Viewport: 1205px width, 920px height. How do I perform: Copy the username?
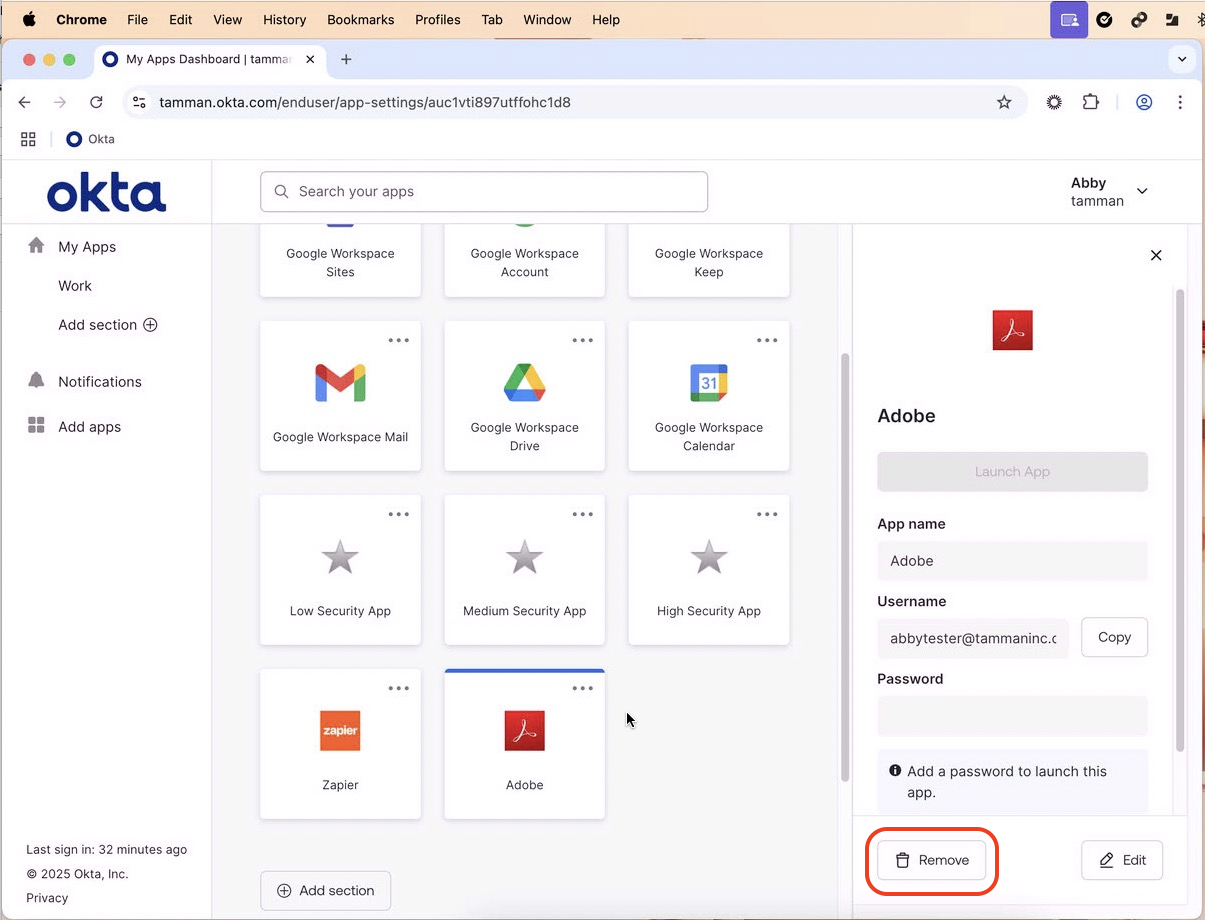(x=1114, y=637)
